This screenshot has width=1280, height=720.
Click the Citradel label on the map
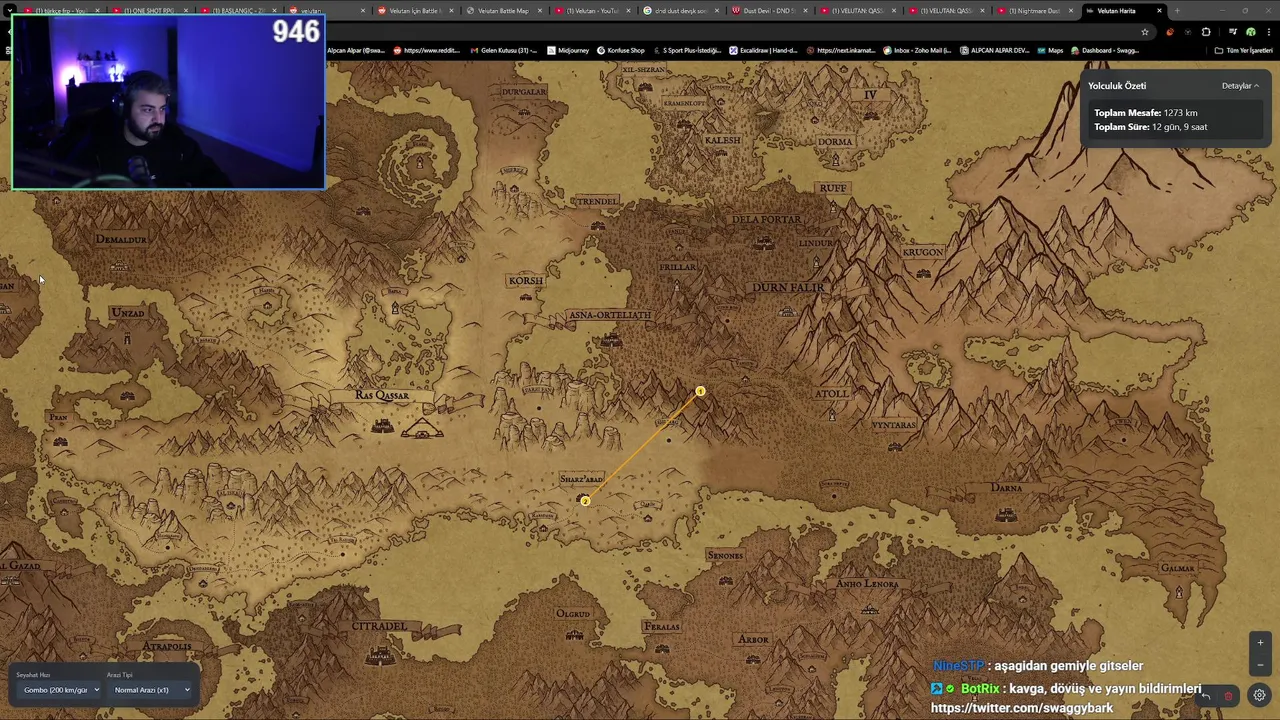379,627
